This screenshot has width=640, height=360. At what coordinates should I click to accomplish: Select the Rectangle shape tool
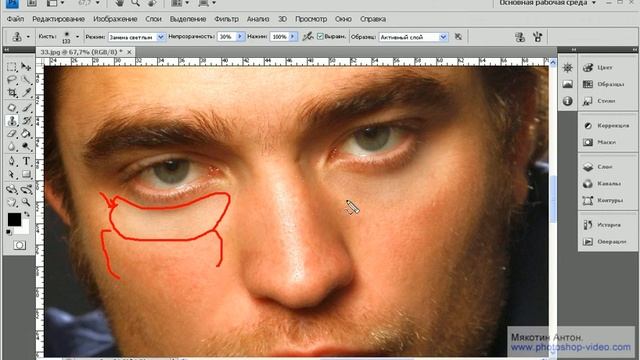[x=27, y=175]
